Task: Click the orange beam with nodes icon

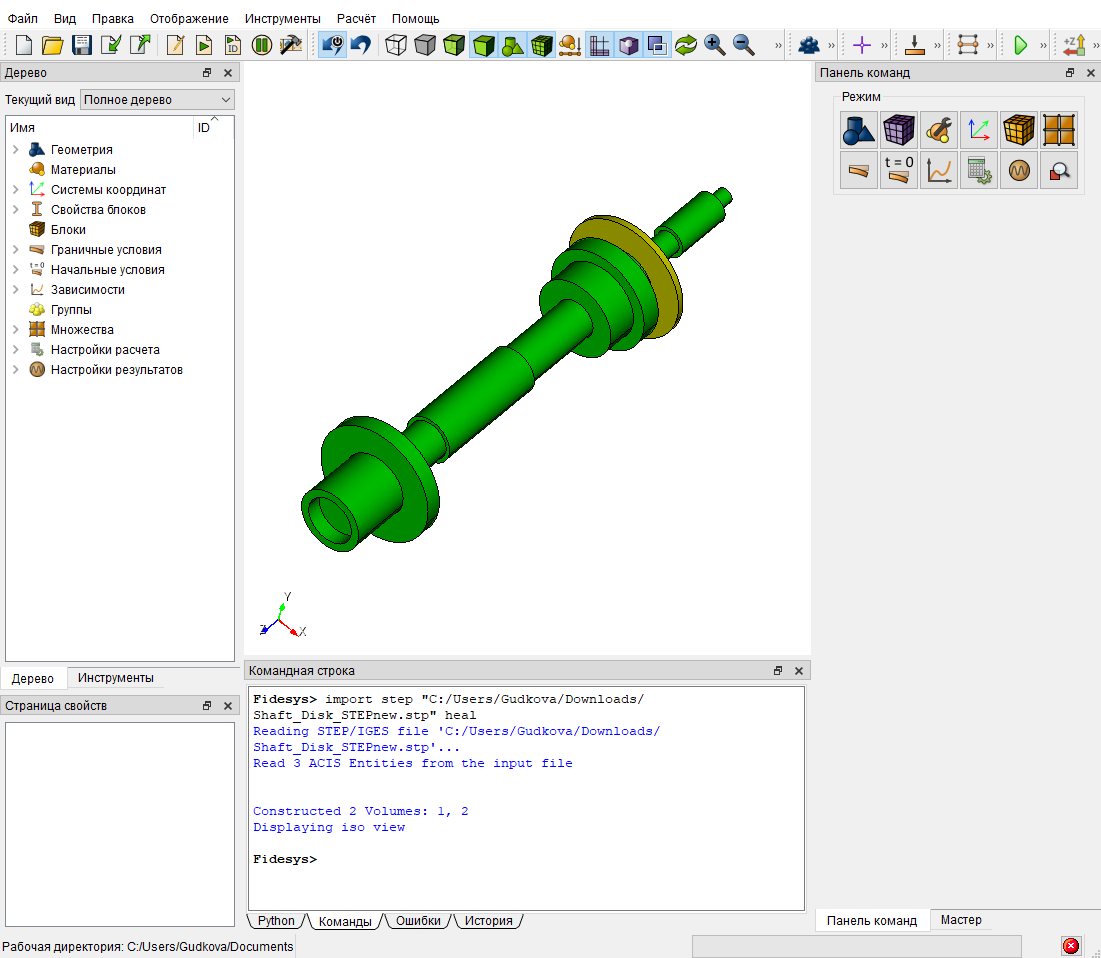Action: tap(968, 46)
